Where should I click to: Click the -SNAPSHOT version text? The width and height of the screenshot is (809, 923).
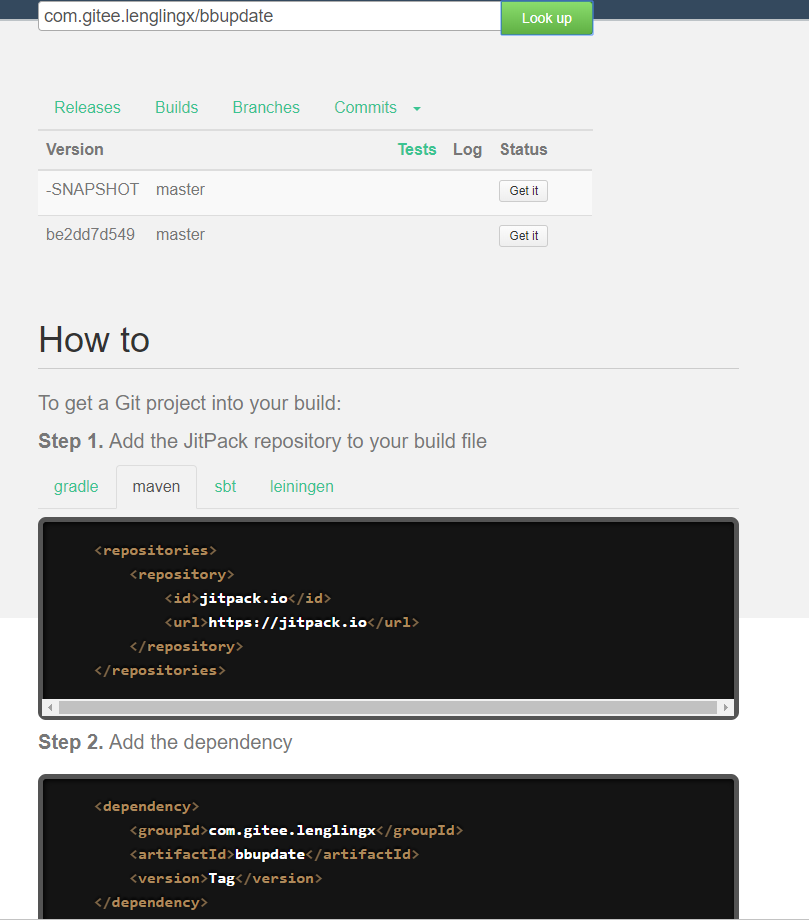92,190
